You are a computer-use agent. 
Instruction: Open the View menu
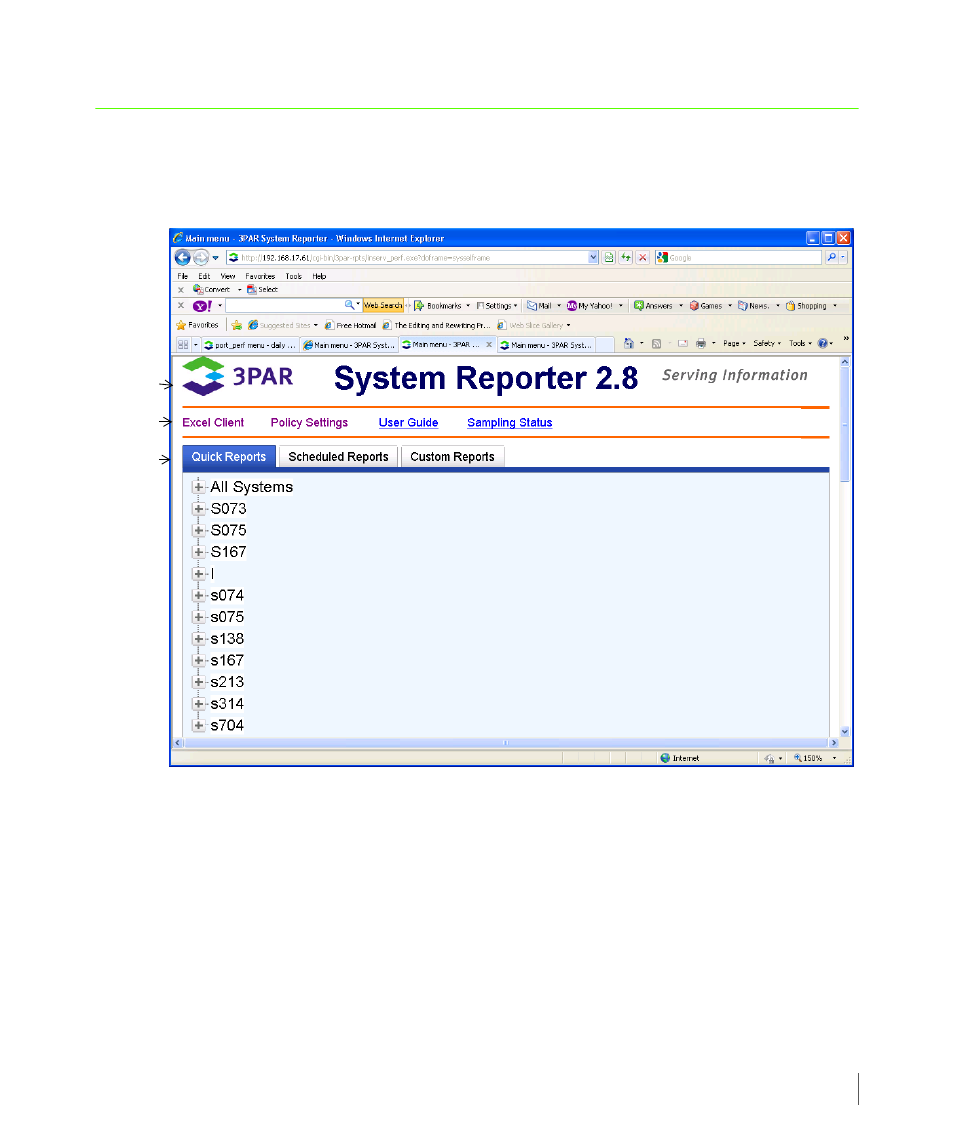click(228, 276)
